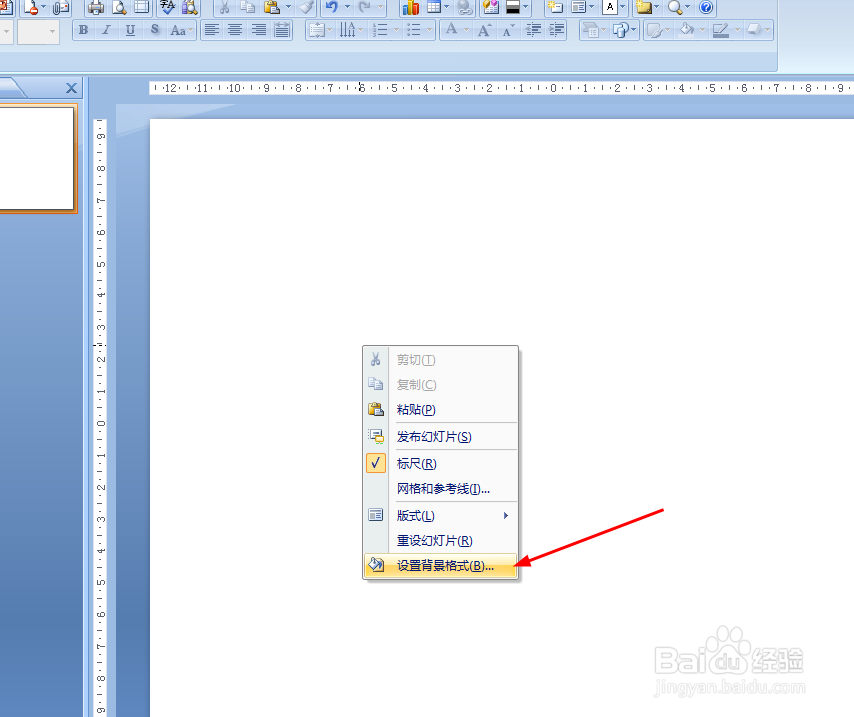Open the bulleted list button
The width and height of the screenshot is (854, 717).
point(414,30)
